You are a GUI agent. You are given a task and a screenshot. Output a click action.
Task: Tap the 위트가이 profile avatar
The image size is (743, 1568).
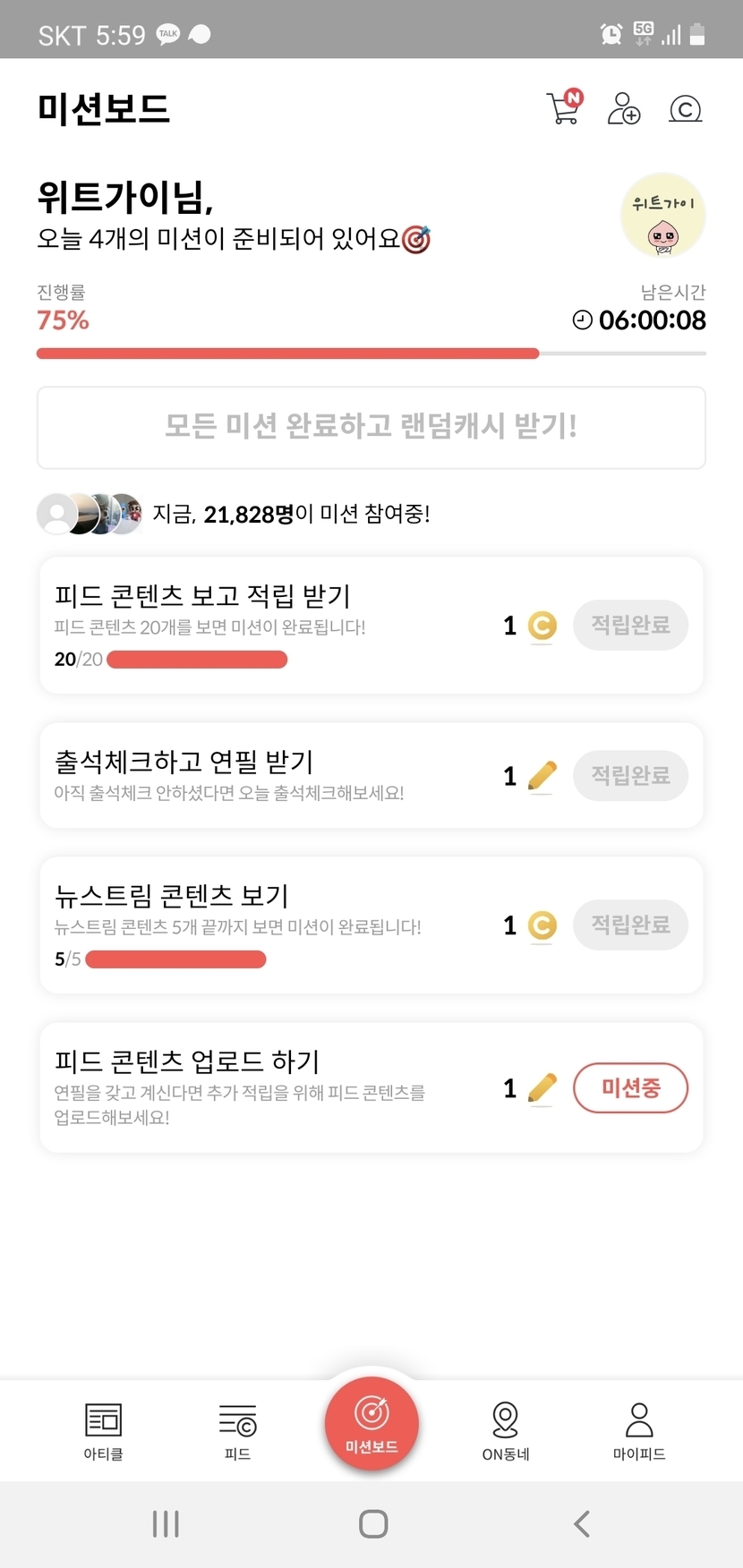pos(662,216)
